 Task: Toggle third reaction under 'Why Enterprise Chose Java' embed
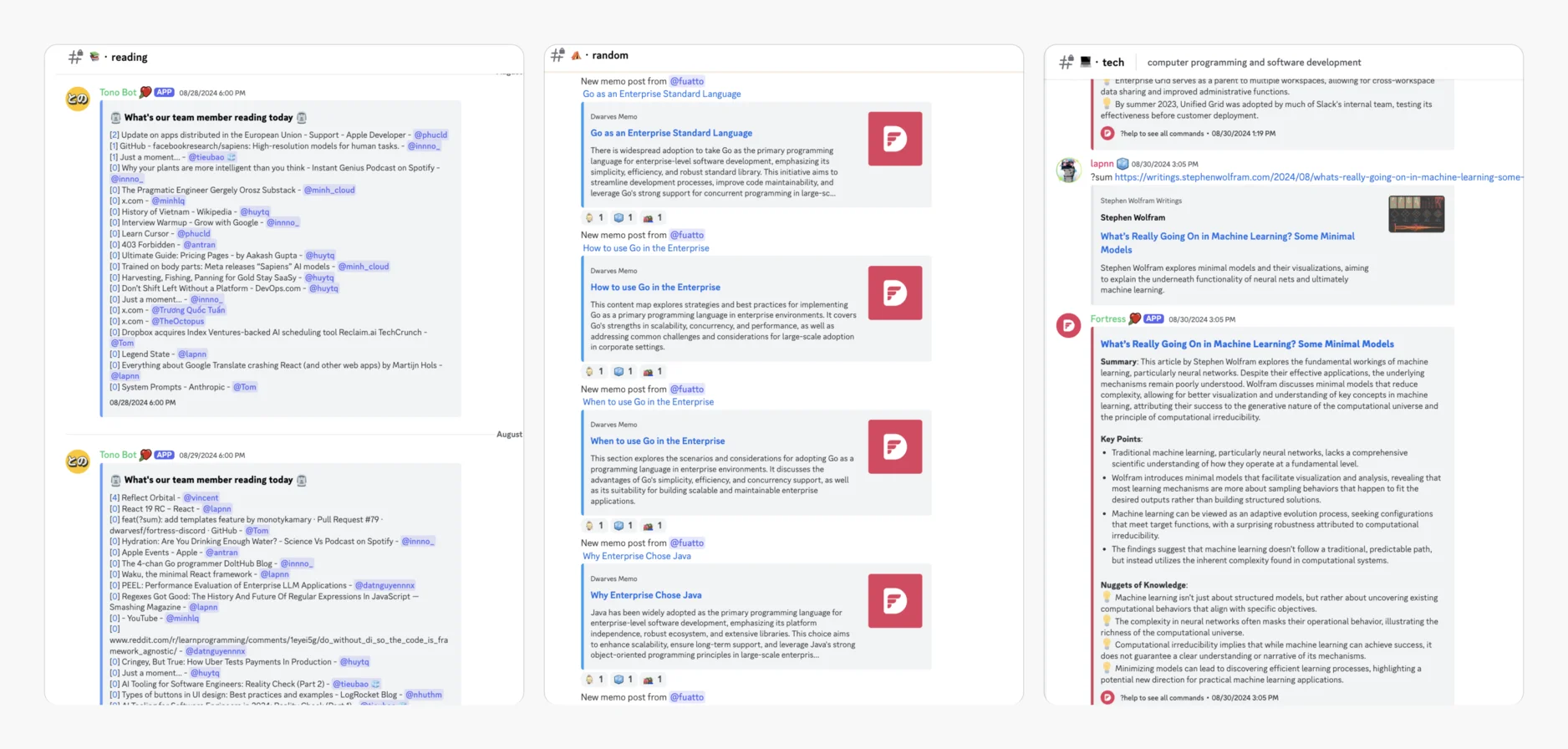click(653, 680)
